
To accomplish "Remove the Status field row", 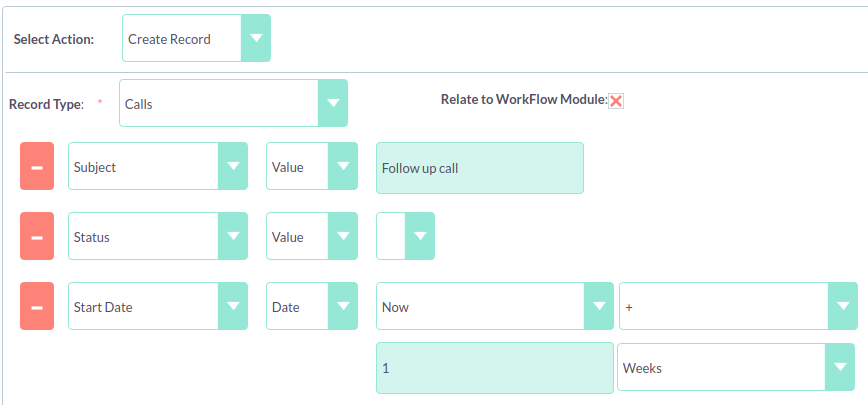I will pyautogui.click(x=37, y=237).
